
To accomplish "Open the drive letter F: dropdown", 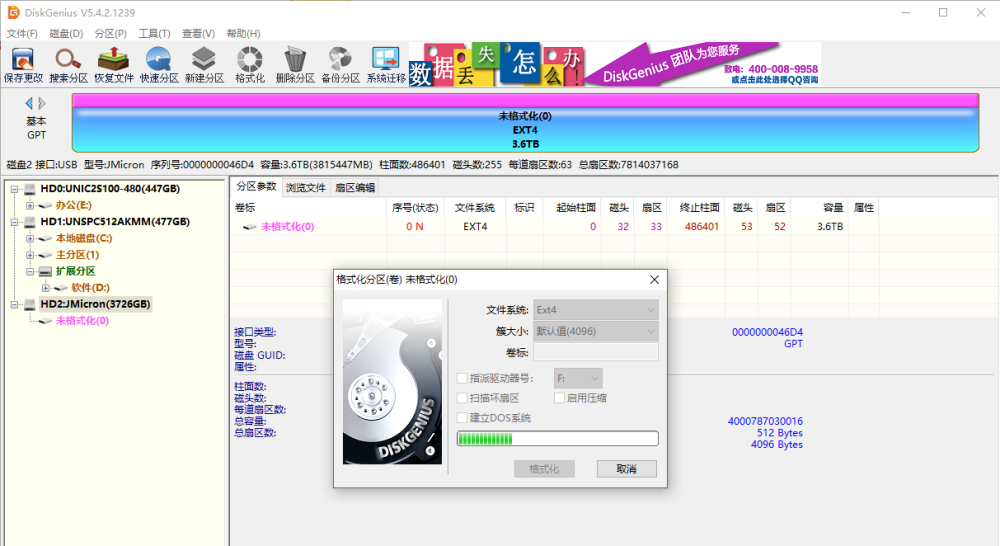I will (x=578, y=378).
